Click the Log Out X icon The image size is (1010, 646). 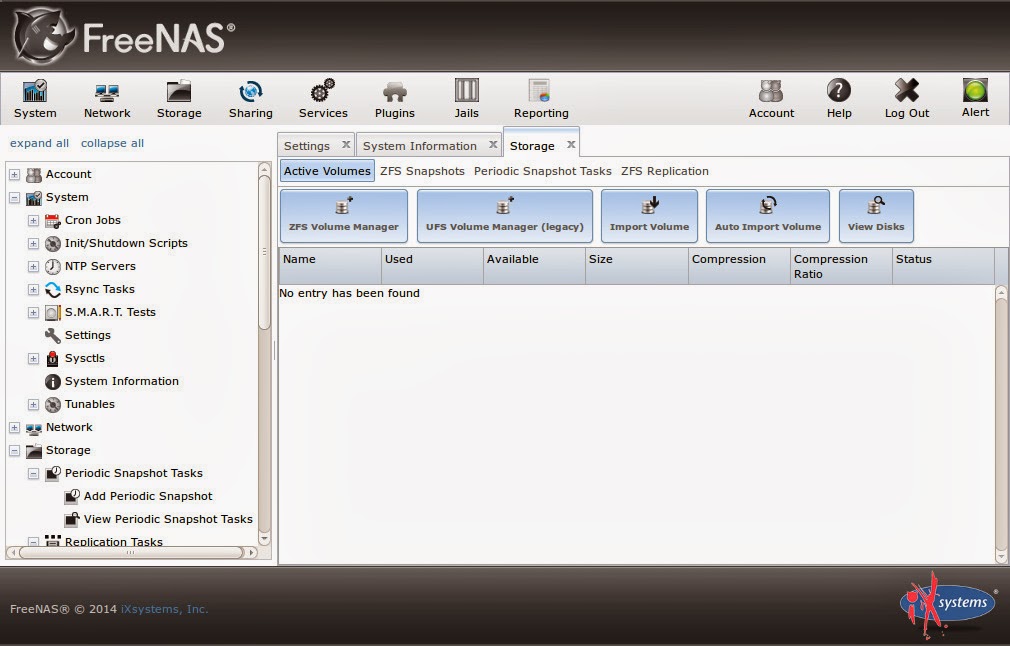906,91
